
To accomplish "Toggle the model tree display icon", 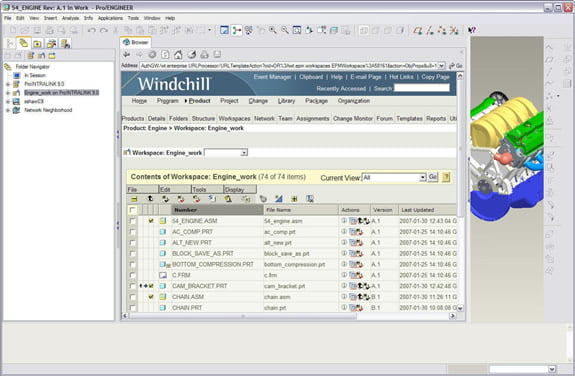I will click(237, 30).
